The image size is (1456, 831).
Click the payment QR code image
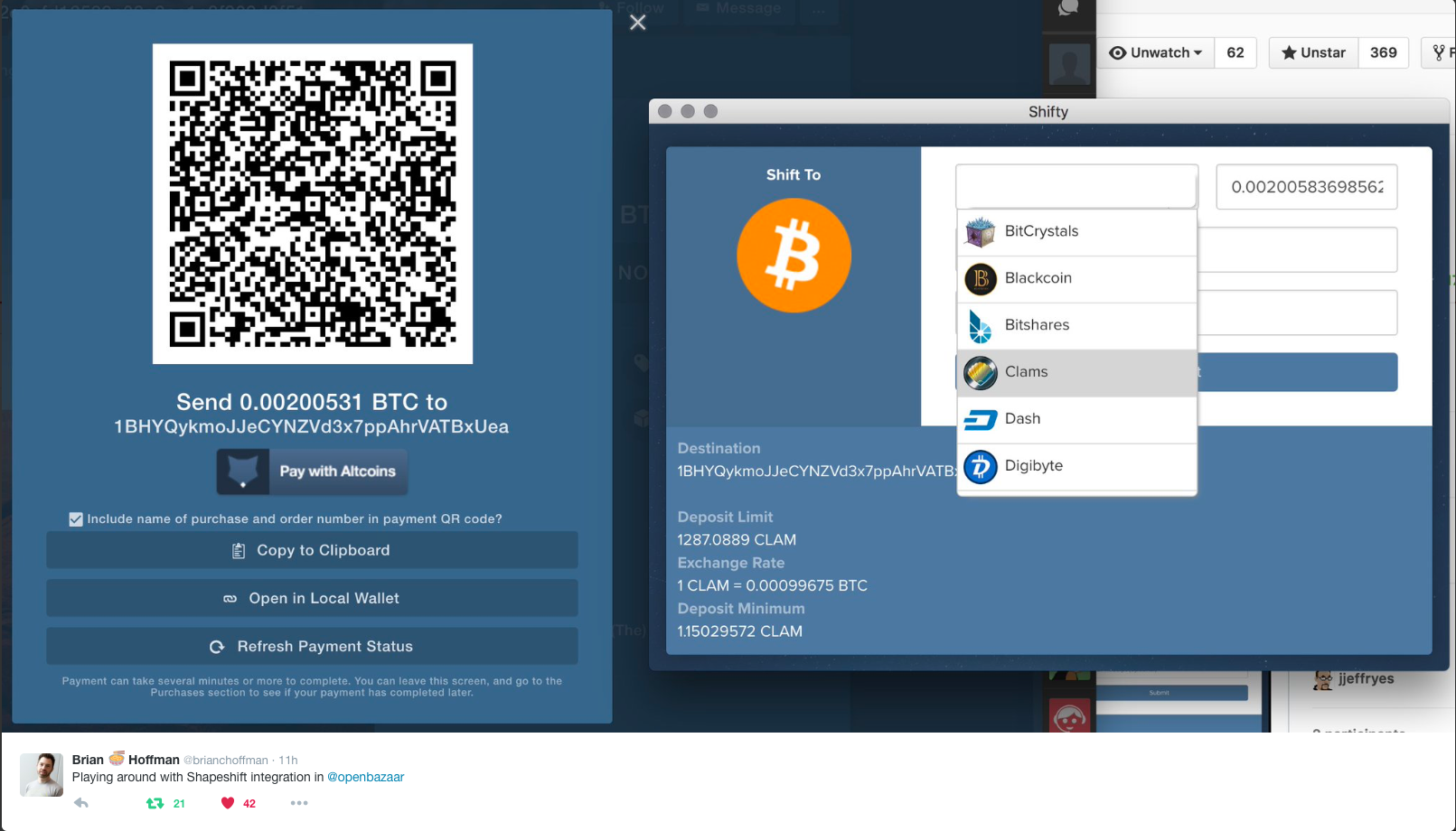[x=313, y=204]
